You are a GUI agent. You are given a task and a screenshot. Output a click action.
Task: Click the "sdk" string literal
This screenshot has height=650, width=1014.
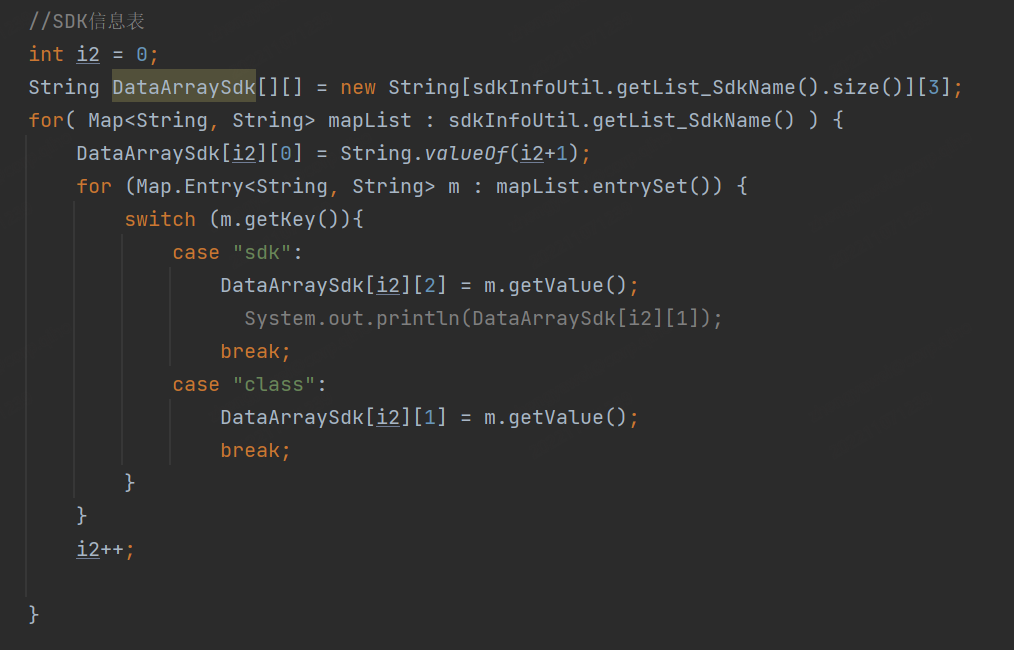261,252
